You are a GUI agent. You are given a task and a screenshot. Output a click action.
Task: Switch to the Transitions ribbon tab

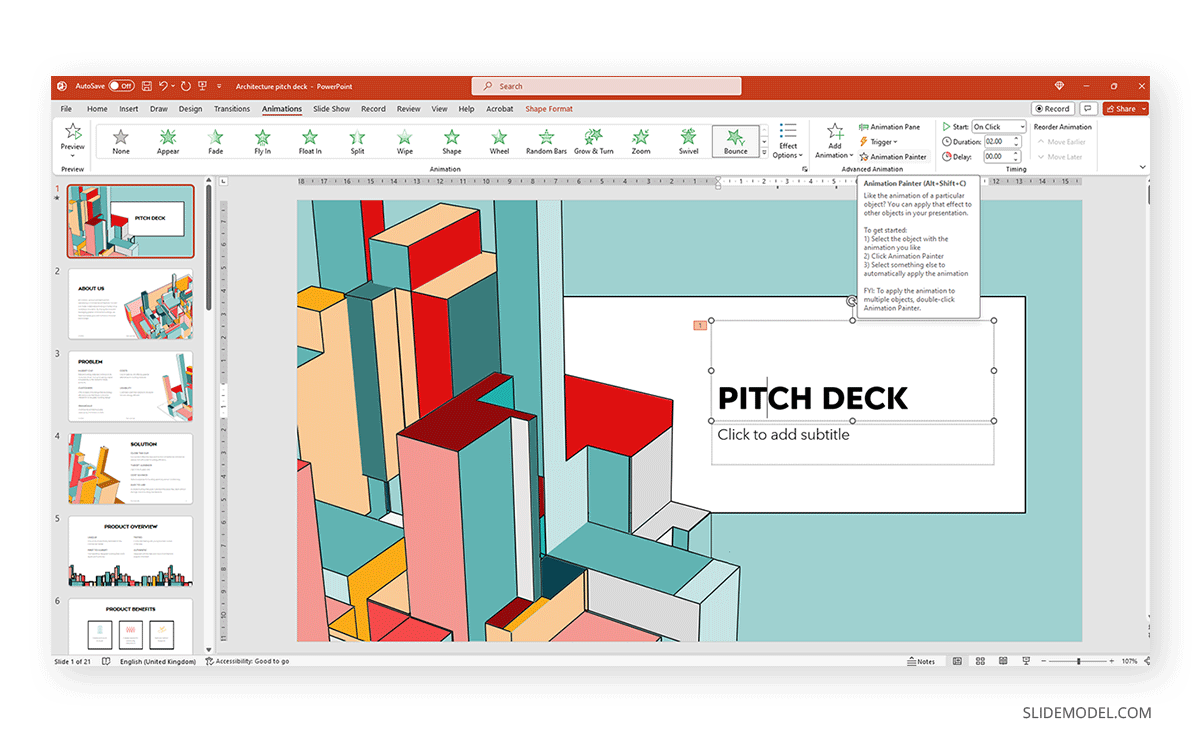pyautogui.click(x=232, y=109)
